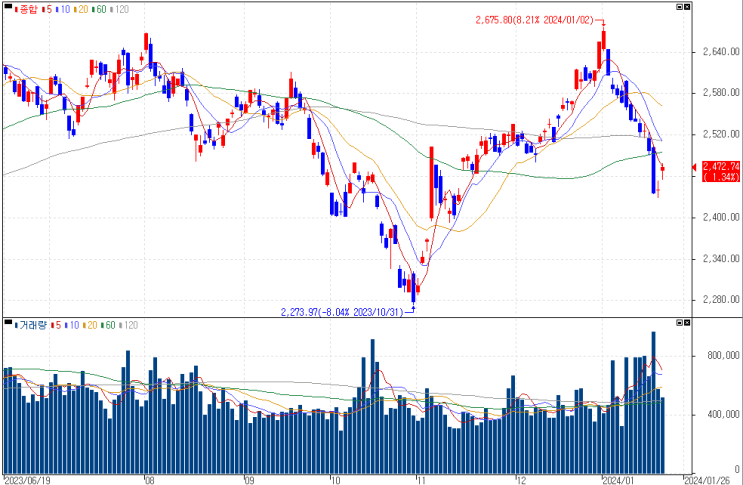Click the 2,580.00 price axis label
The width and height of the screenshot is (743, 485).
pos(721,92)
